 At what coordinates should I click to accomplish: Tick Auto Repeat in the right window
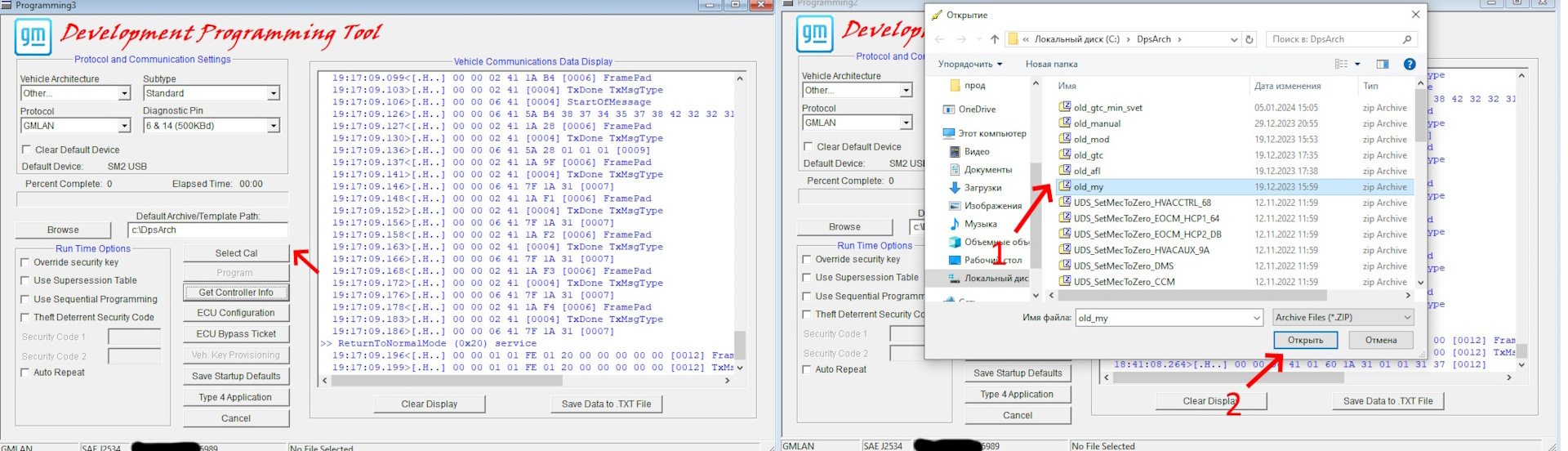806,369
